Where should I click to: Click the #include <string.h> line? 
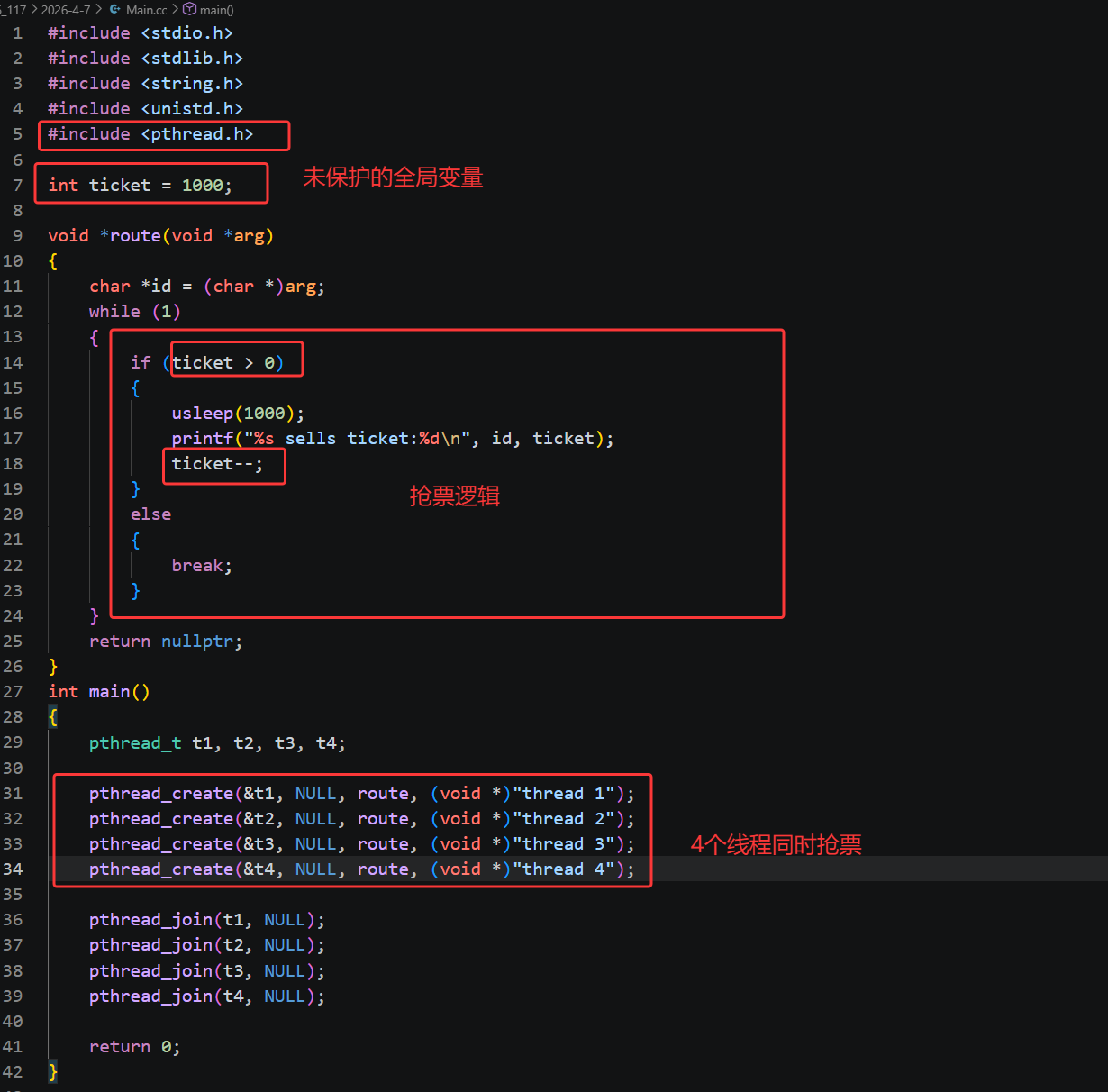pyautogui.click(x=145, y=84)
